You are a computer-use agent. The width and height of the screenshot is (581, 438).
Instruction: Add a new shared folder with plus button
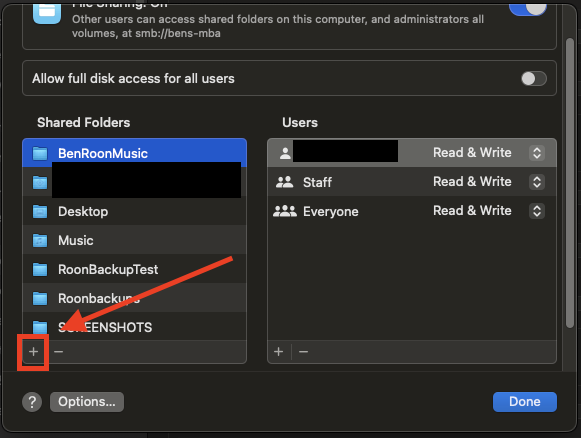pos(33,352)
